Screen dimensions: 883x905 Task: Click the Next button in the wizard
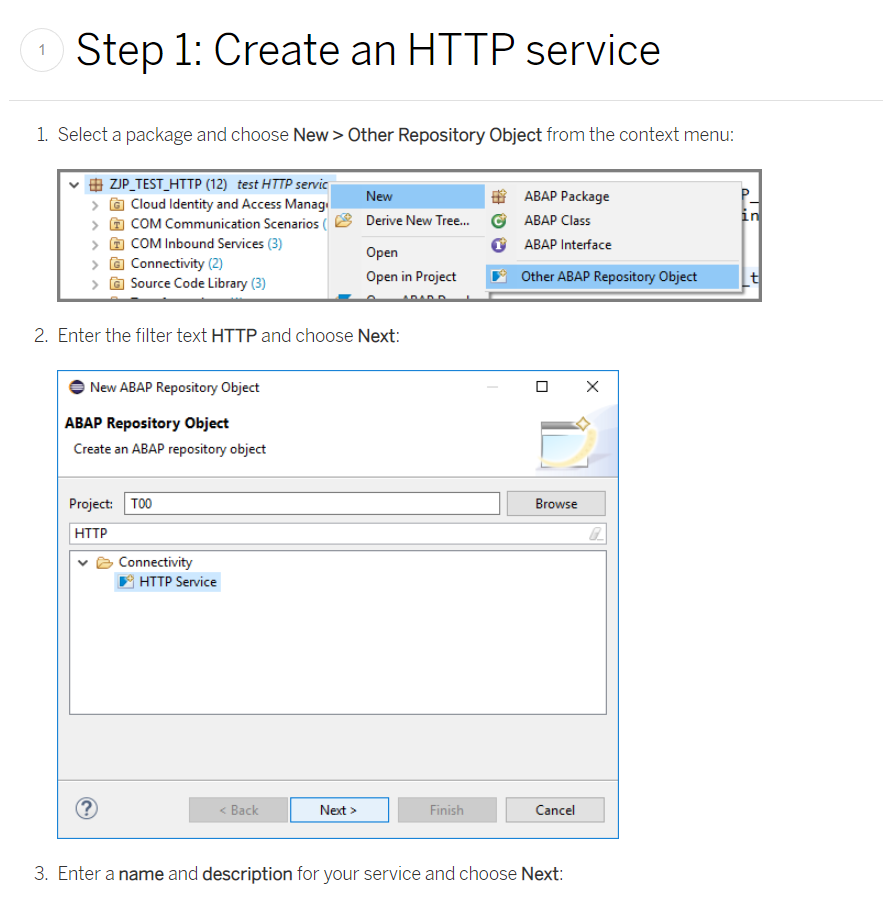339,810
